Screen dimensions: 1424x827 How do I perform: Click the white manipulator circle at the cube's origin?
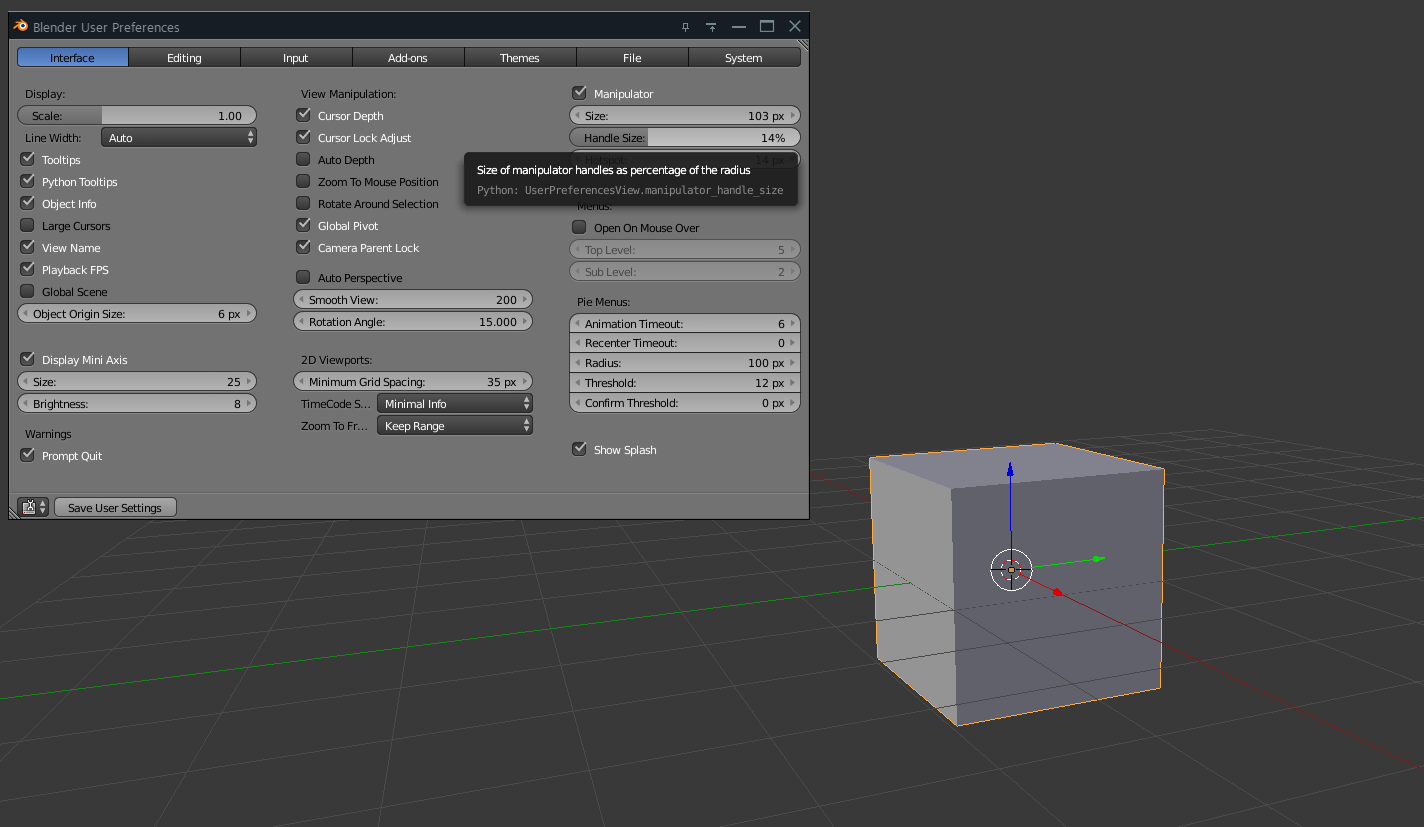[1011, 570]
